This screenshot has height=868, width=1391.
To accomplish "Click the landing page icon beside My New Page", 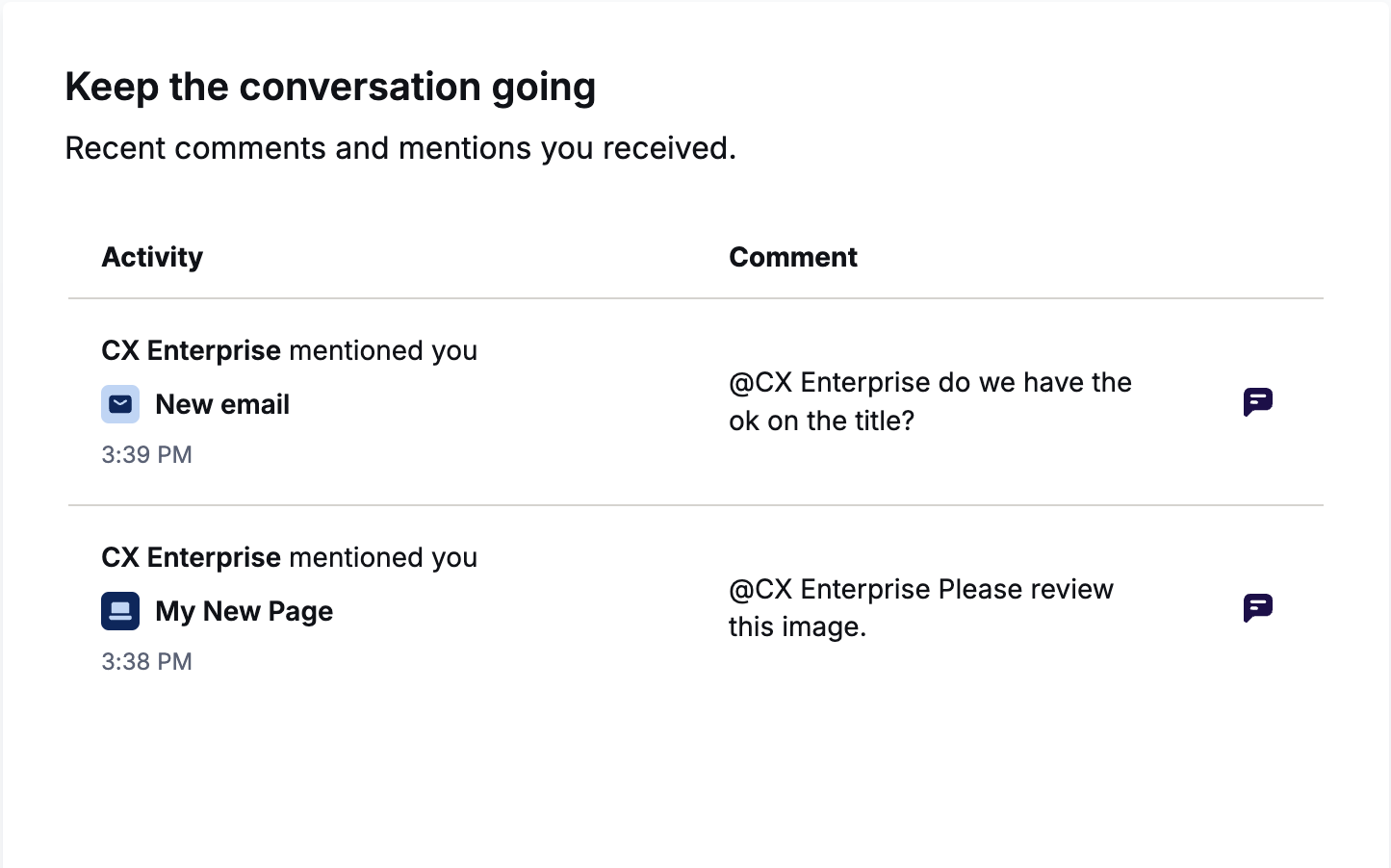I will 120,611.
